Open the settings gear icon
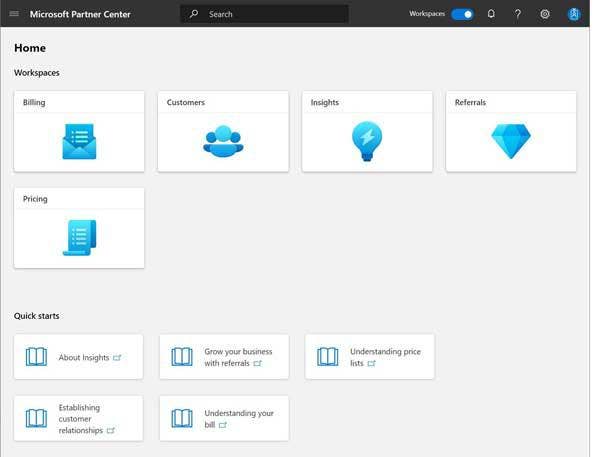Image resolution: width=610 pixels, height=457 pixels. (x=545, y=14)
